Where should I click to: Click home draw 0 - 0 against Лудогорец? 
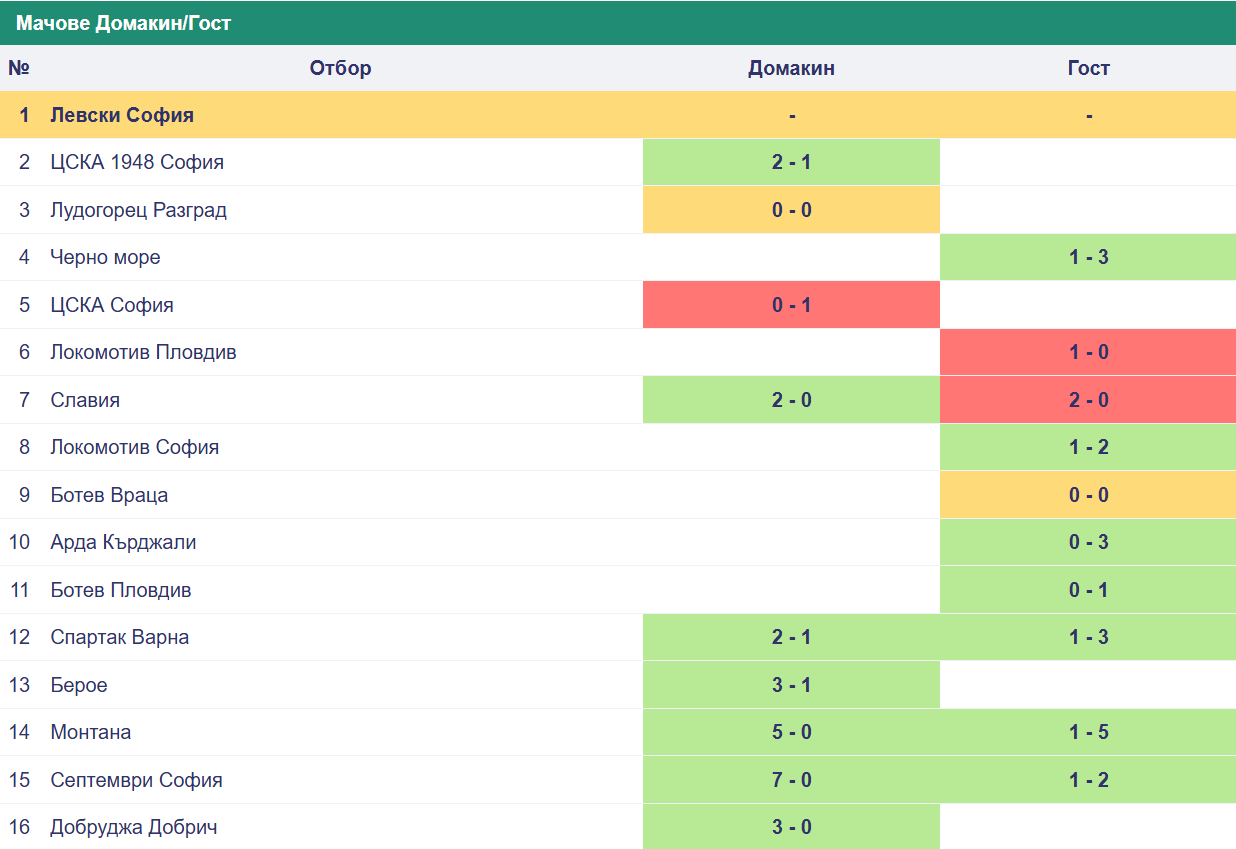click(x=791, y=210)
